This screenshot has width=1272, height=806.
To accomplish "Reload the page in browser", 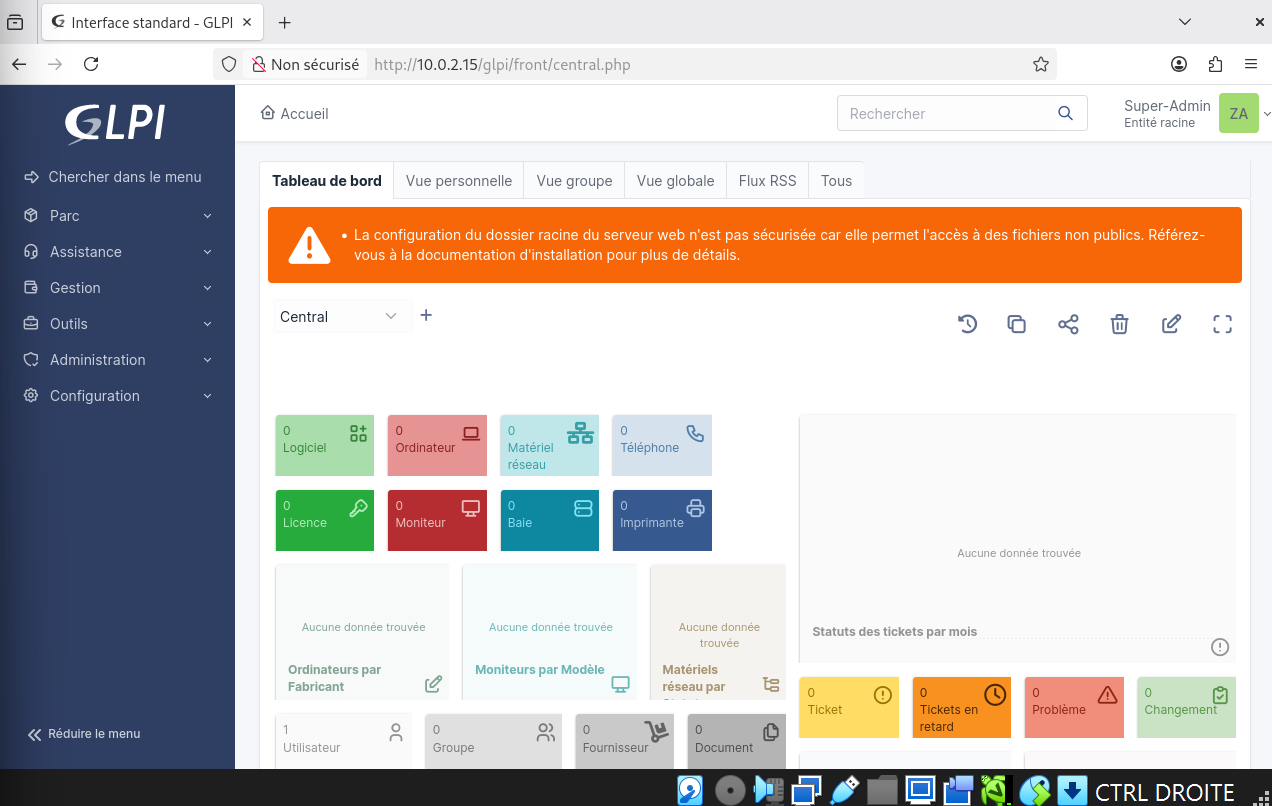I will click(x=91, y=64).
